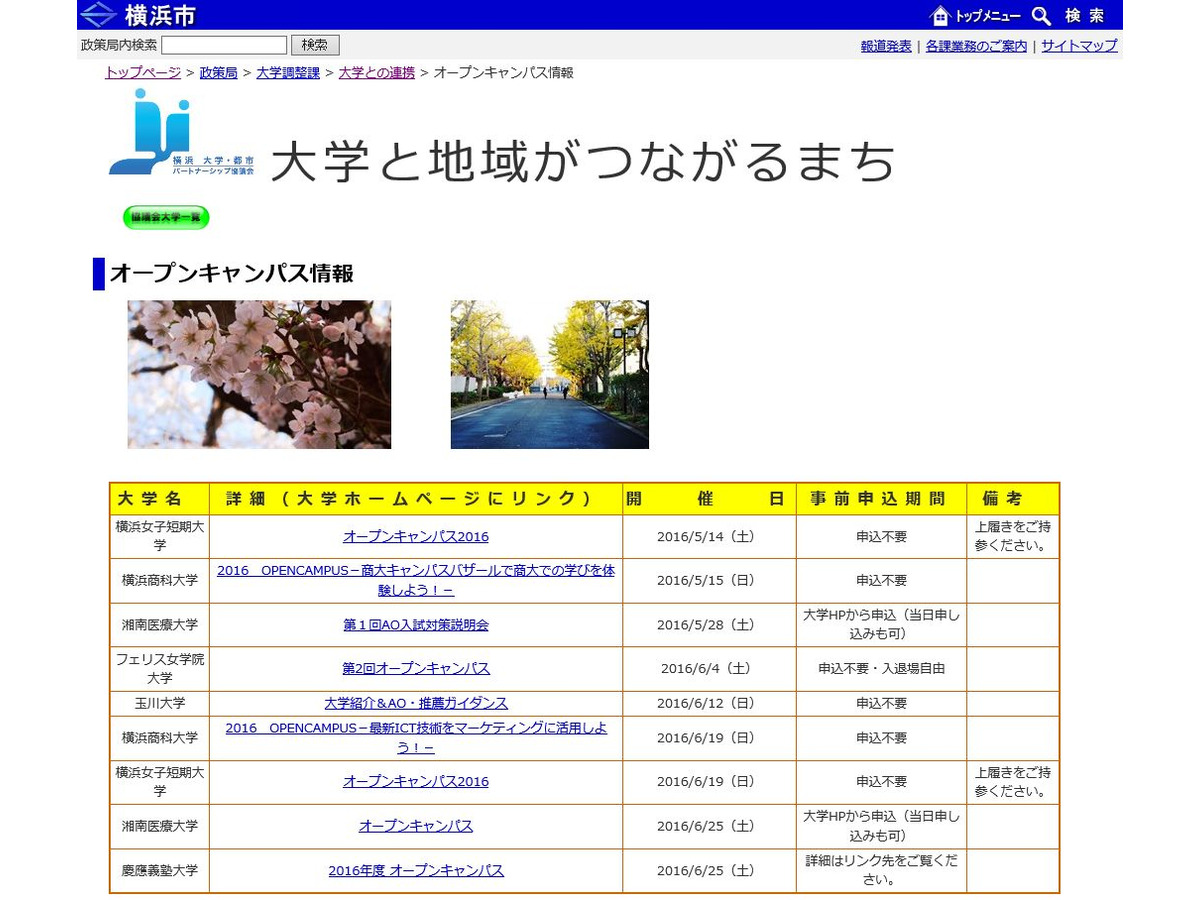The height and width of the screenshot is (900, 1200).
Task: Click the university partnership council logo
Action: (x=181, y=133)
